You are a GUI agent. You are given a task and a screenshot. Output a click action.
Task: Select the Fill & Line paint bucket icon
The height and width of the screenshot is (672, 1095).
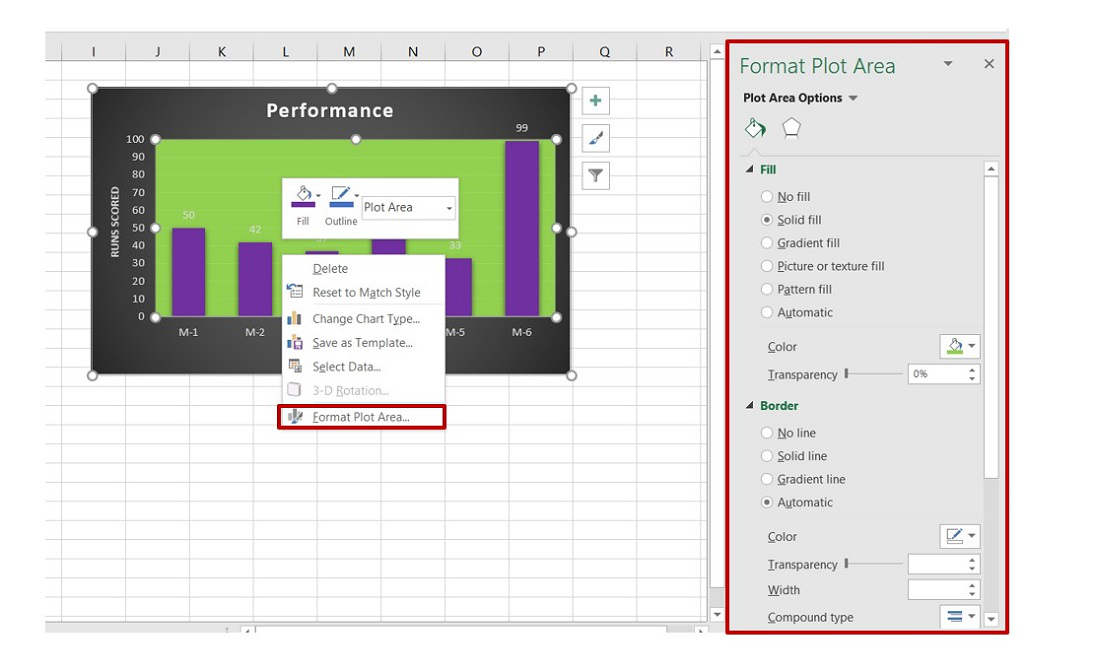pyautogui.click(x=755, y=128)
